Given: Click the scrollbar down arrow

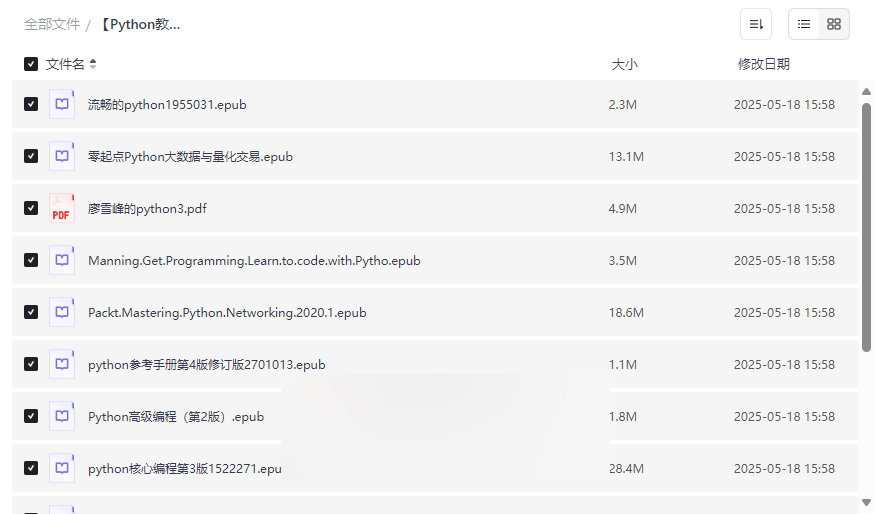Looking at the screenshot, I should point(866,503).
